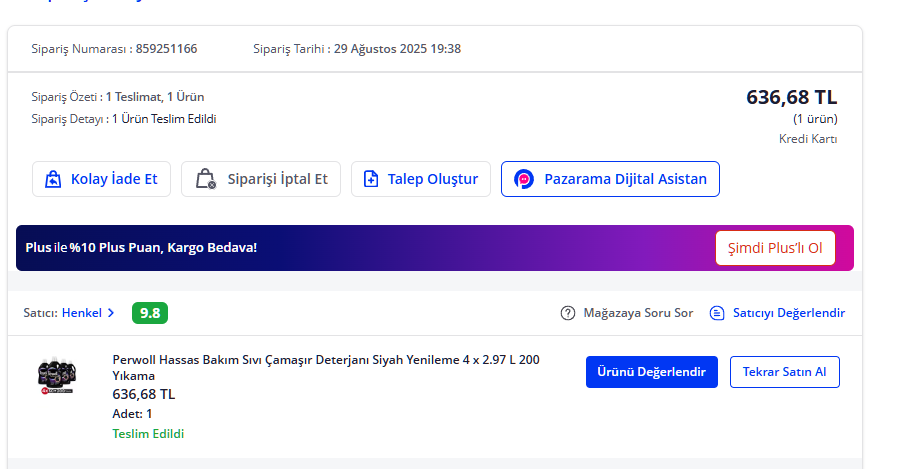The image size is (897, 469).
Task: Click the 9.8 seller rating badge
Action: [x=150, y=313]
